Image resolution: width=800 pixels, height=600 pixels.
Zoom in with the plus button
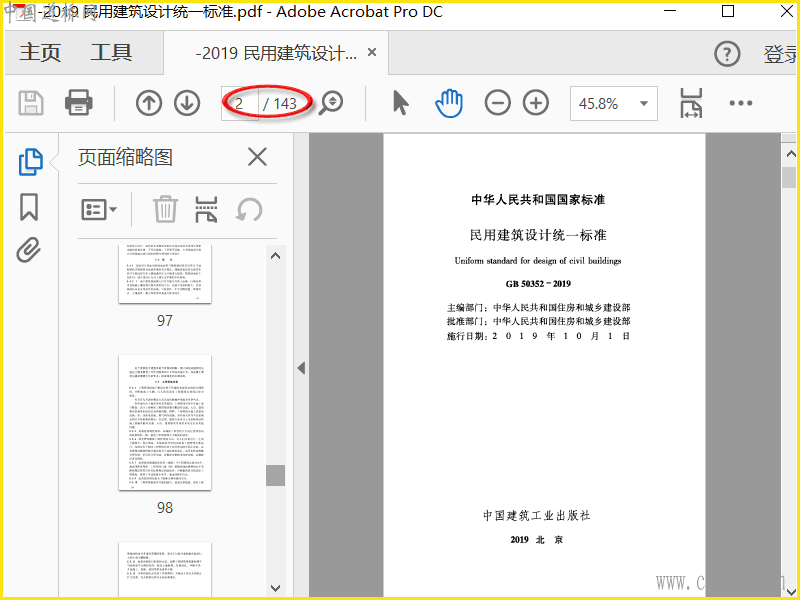pyautogui.click(x=536, y=103)
